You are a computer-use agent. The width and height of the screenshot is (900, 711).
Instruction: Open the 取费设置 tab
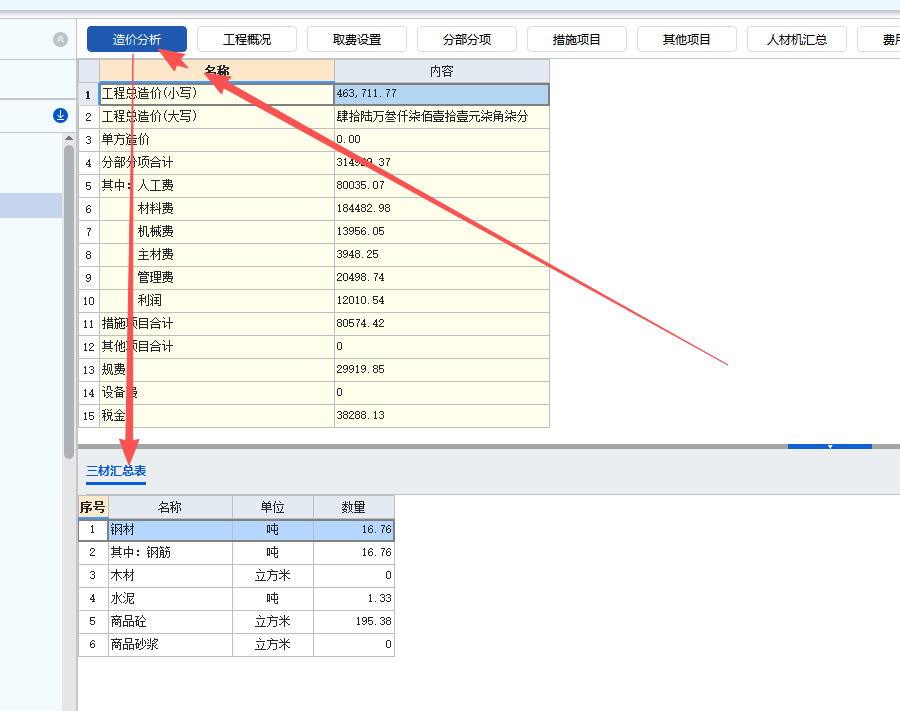[357, 39]
